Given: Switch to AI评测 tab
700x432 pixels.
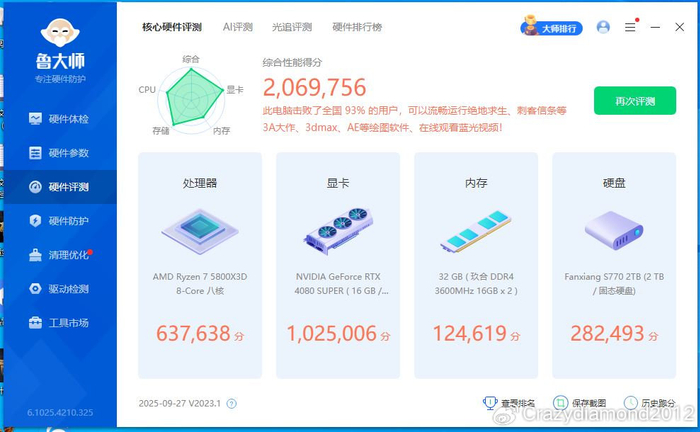Looking at the screenshot, I should tap(238, 27).
